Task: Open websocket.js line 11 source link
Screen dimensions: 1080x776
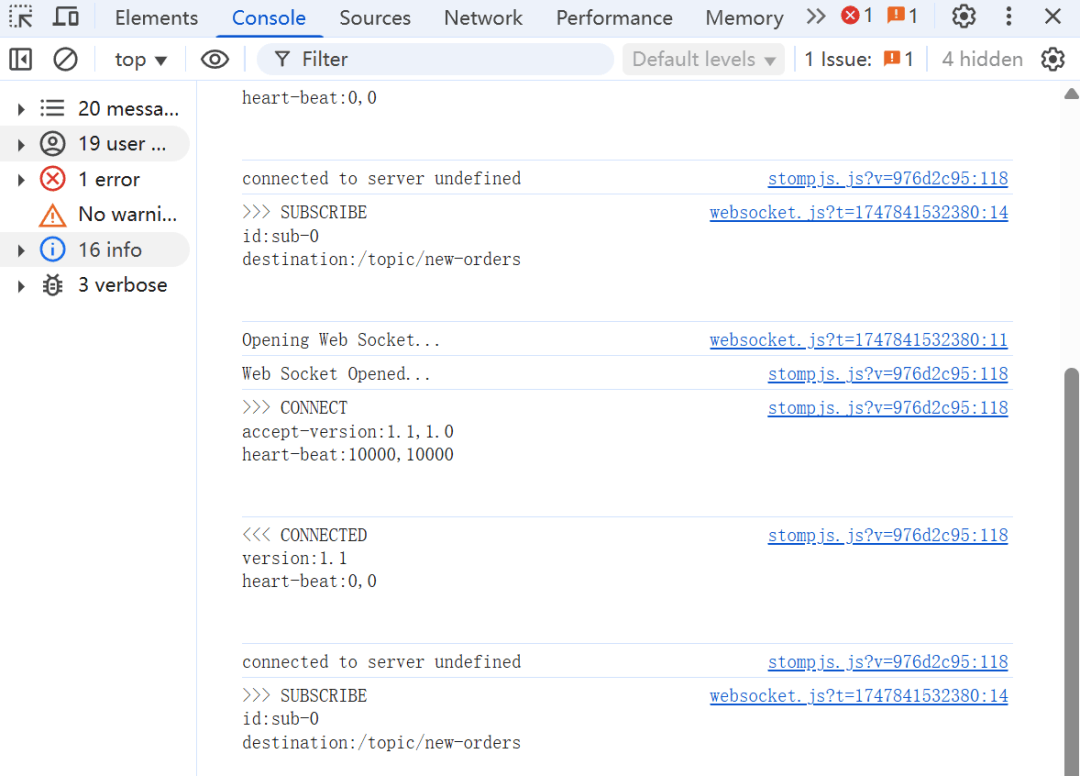Action: coord(858,340)
